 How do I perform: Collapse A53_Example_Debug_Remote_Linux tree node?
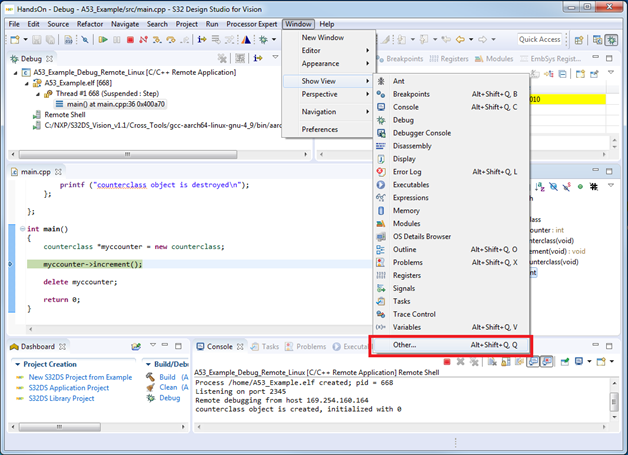[16, 73]
